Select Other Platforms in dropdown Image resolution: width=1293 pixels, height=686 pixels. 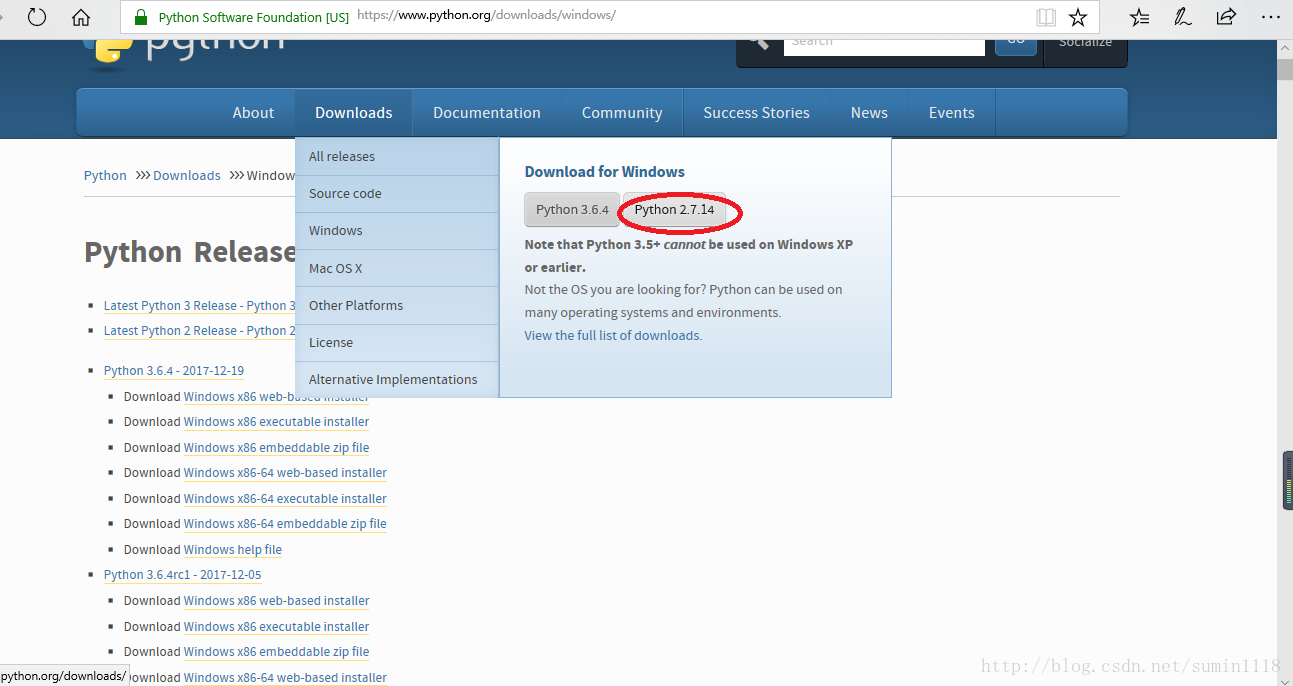pos(397,305)
